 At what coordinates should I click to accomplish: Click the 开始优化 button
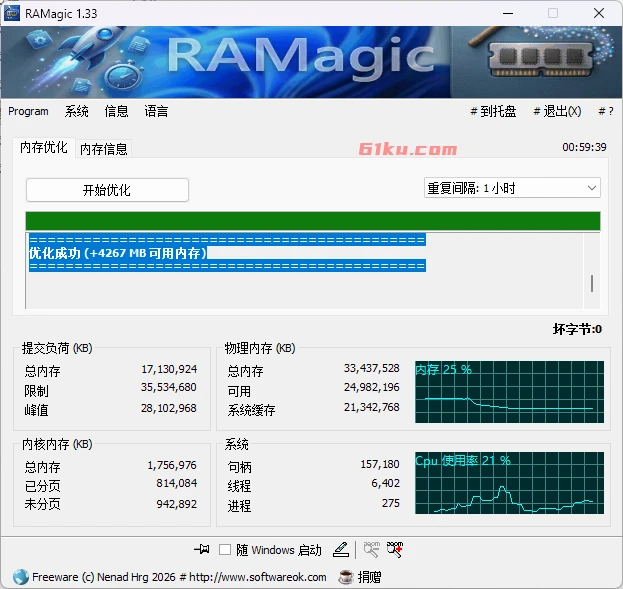(107, 190)
